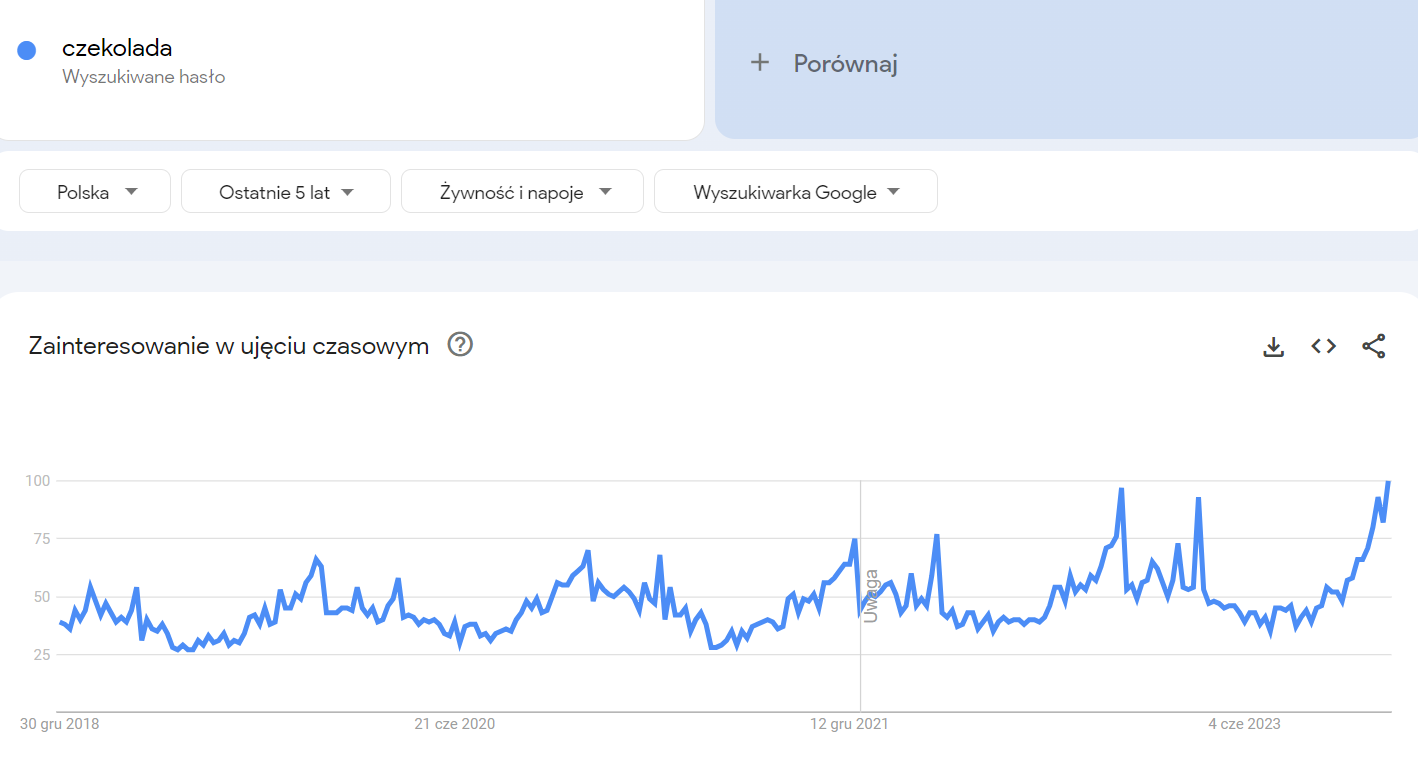Click the chart peak reaching 100
Screen dimensions: 1418x758
(x=1388, y=482)
